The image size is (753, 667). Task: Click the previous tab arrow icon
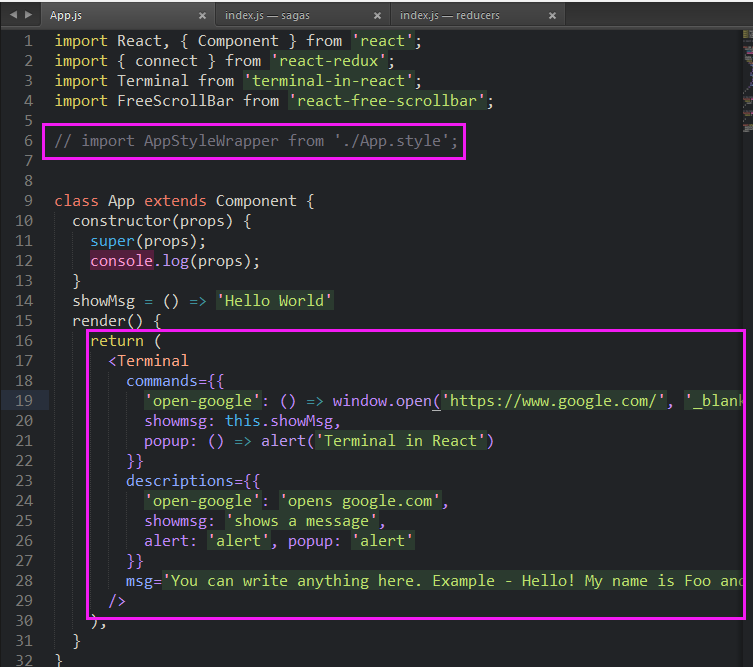[x=13, y=15]
